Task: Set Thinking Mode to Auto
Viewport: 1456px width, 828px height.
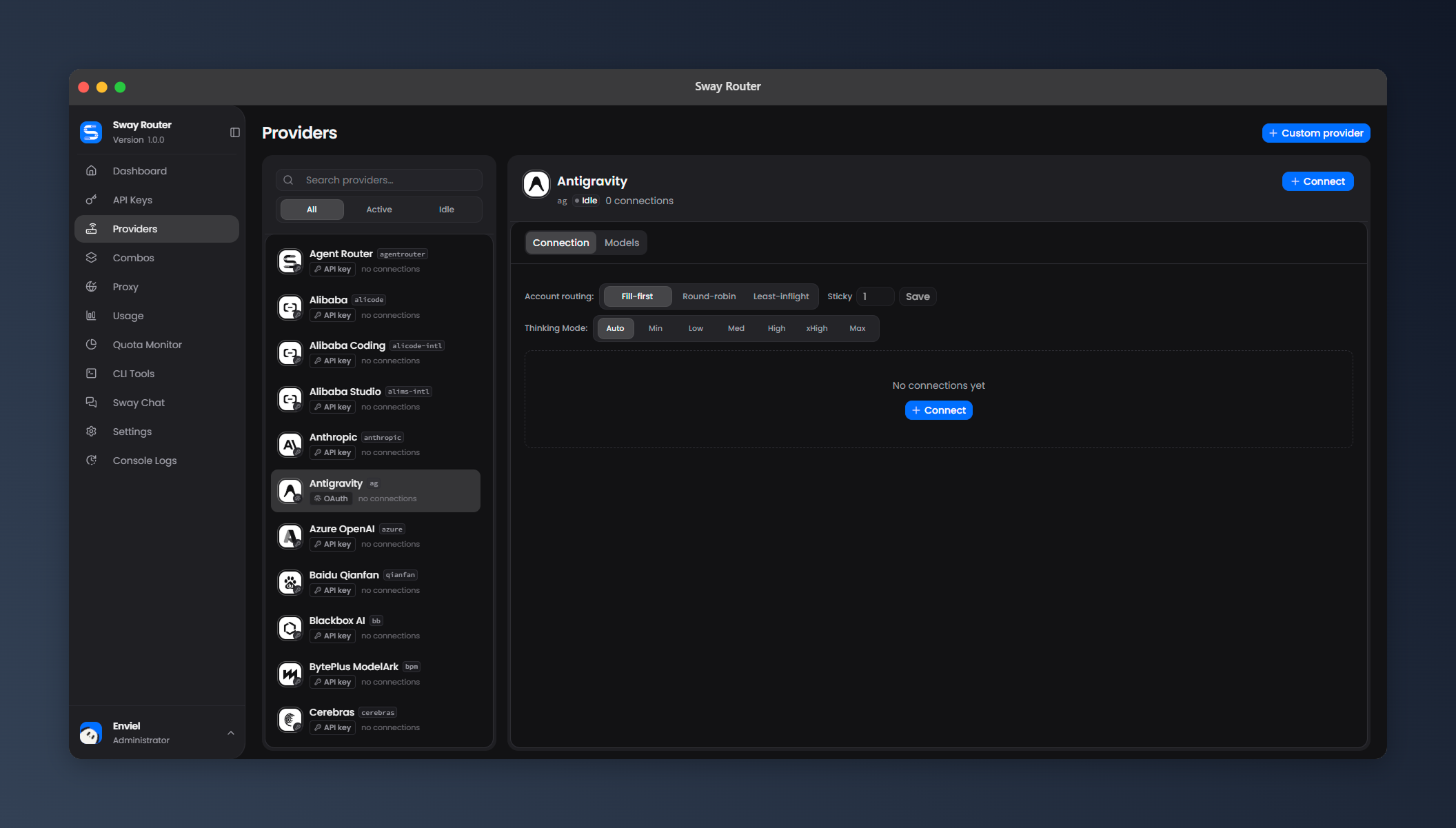Action: [x=615, y=328]
